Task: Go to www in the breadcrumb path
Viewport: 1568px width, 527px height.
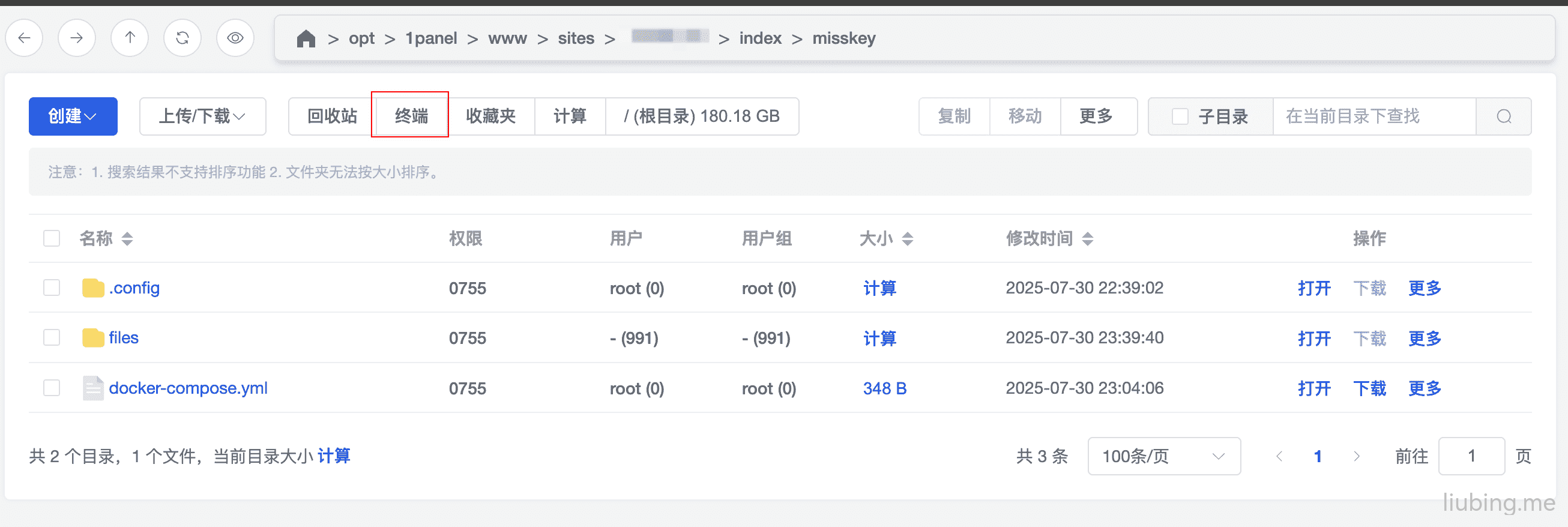Action: point(508,38)
